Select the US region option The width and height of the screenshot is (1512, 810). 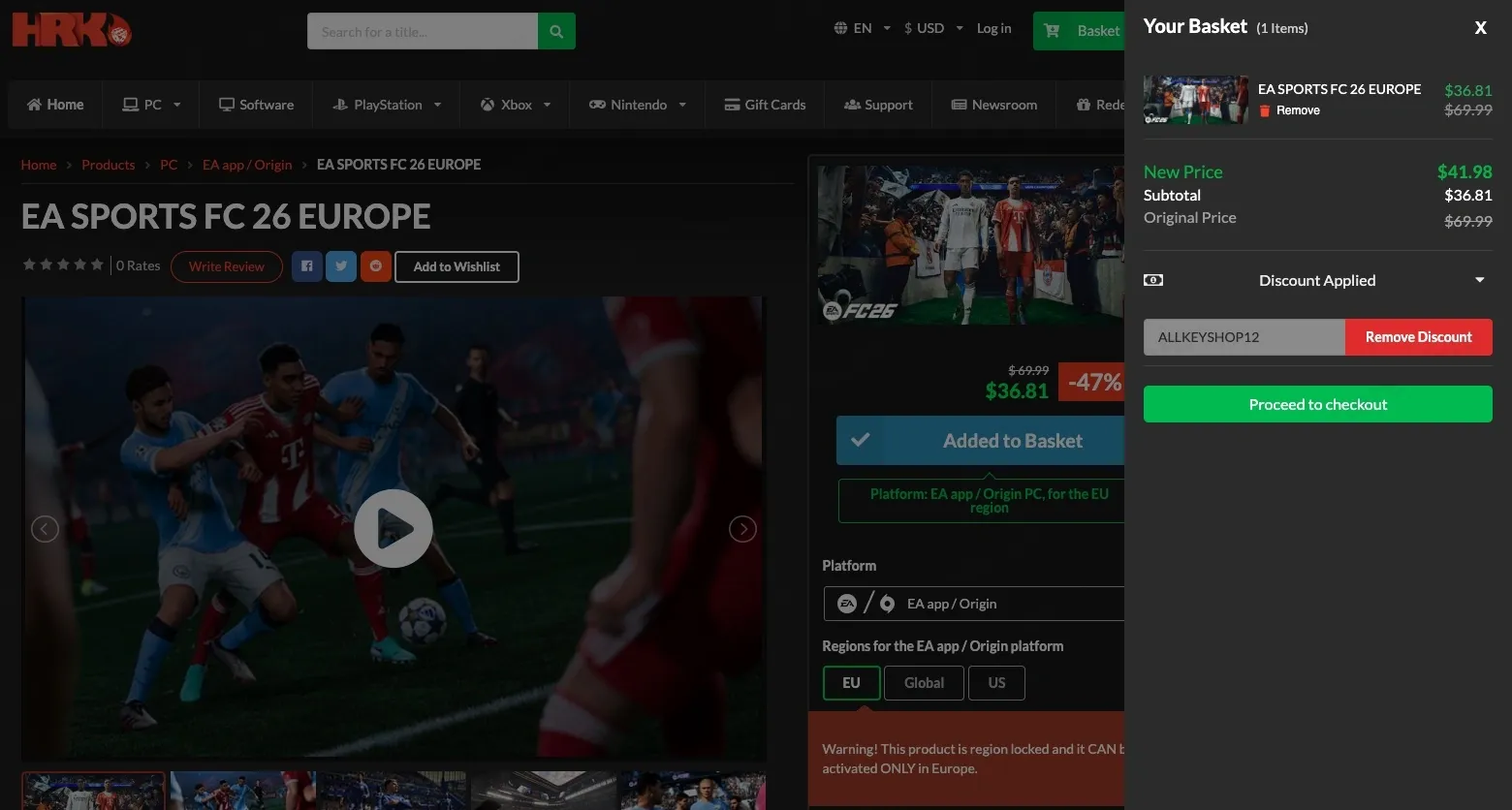996,683
